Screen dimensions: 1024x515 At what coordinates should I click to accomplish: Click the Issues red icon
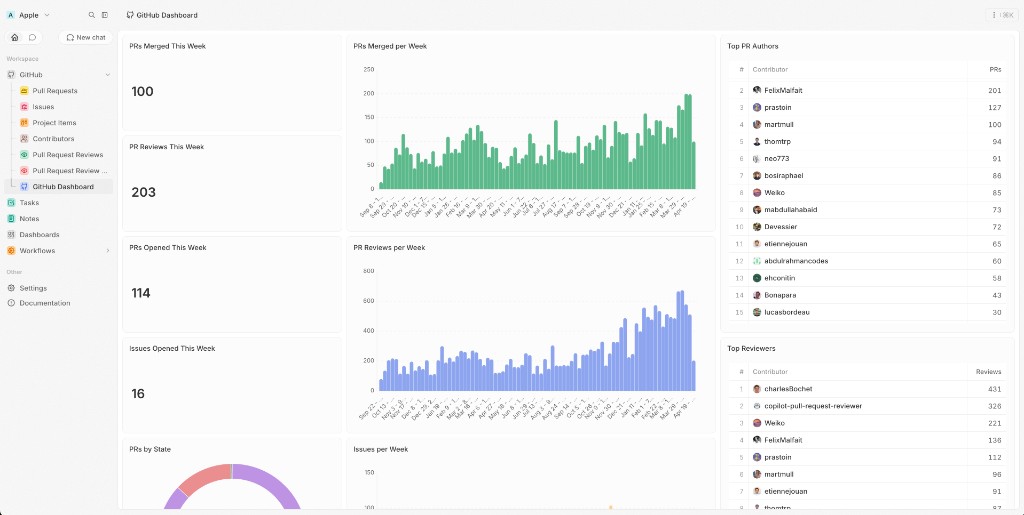click(x=24, y=107)
